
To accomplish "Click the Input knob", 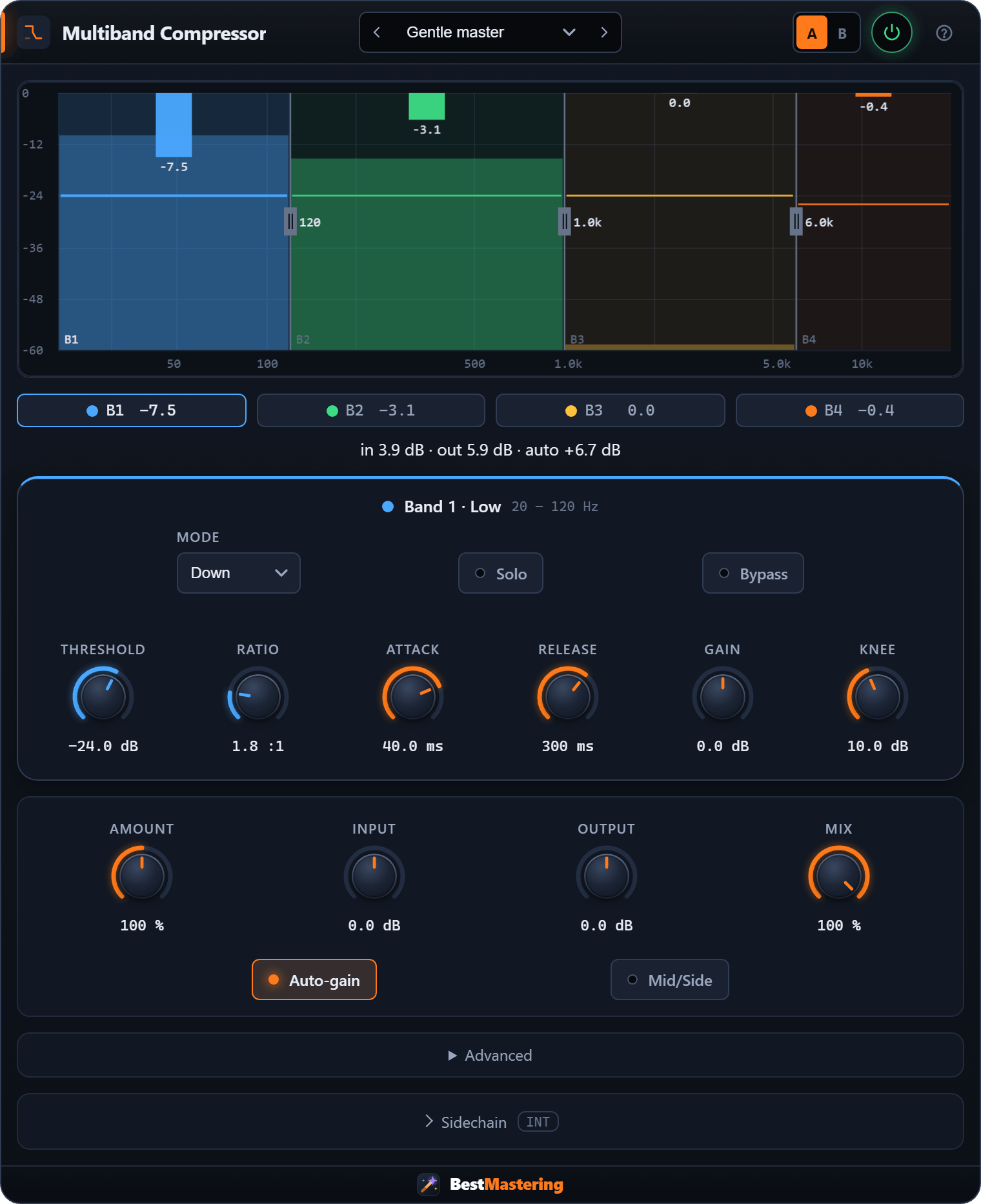I will (374, 876).
